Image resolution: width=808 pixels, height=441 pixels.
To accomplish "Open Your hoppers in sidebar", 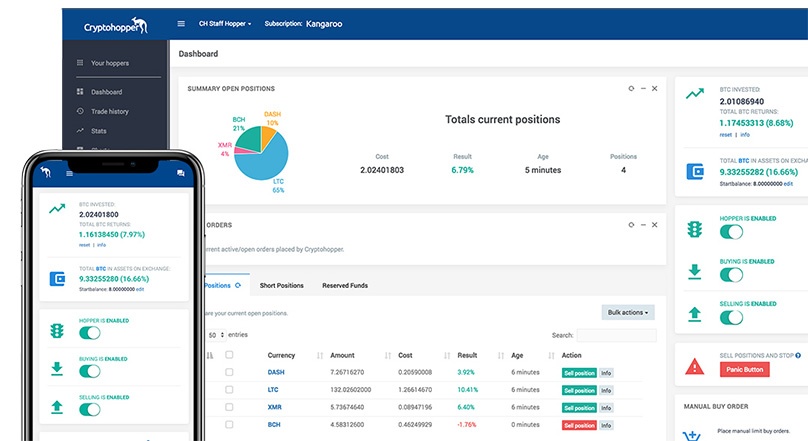I will (110, 63).
